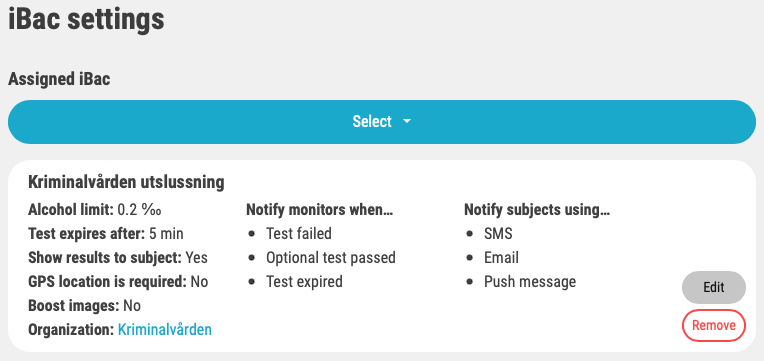Click Show results to subject: Yes
Screen dimensions: 764x361
coord(118,258)
